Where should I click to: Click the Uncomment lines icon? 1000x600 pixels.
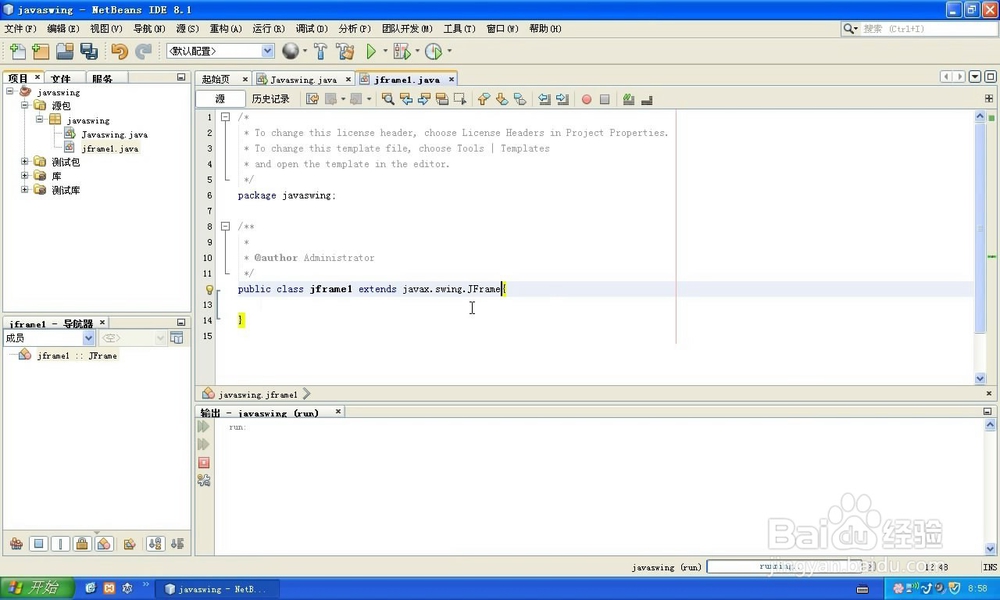[646, 99]
